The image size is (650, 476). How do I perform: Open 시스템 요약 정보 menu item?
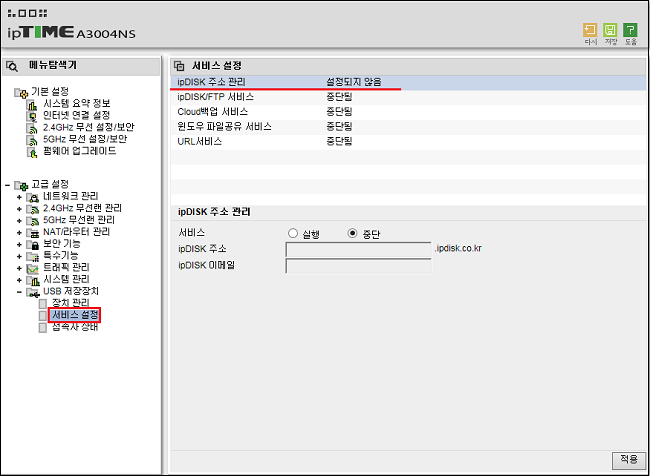point(77,103)
